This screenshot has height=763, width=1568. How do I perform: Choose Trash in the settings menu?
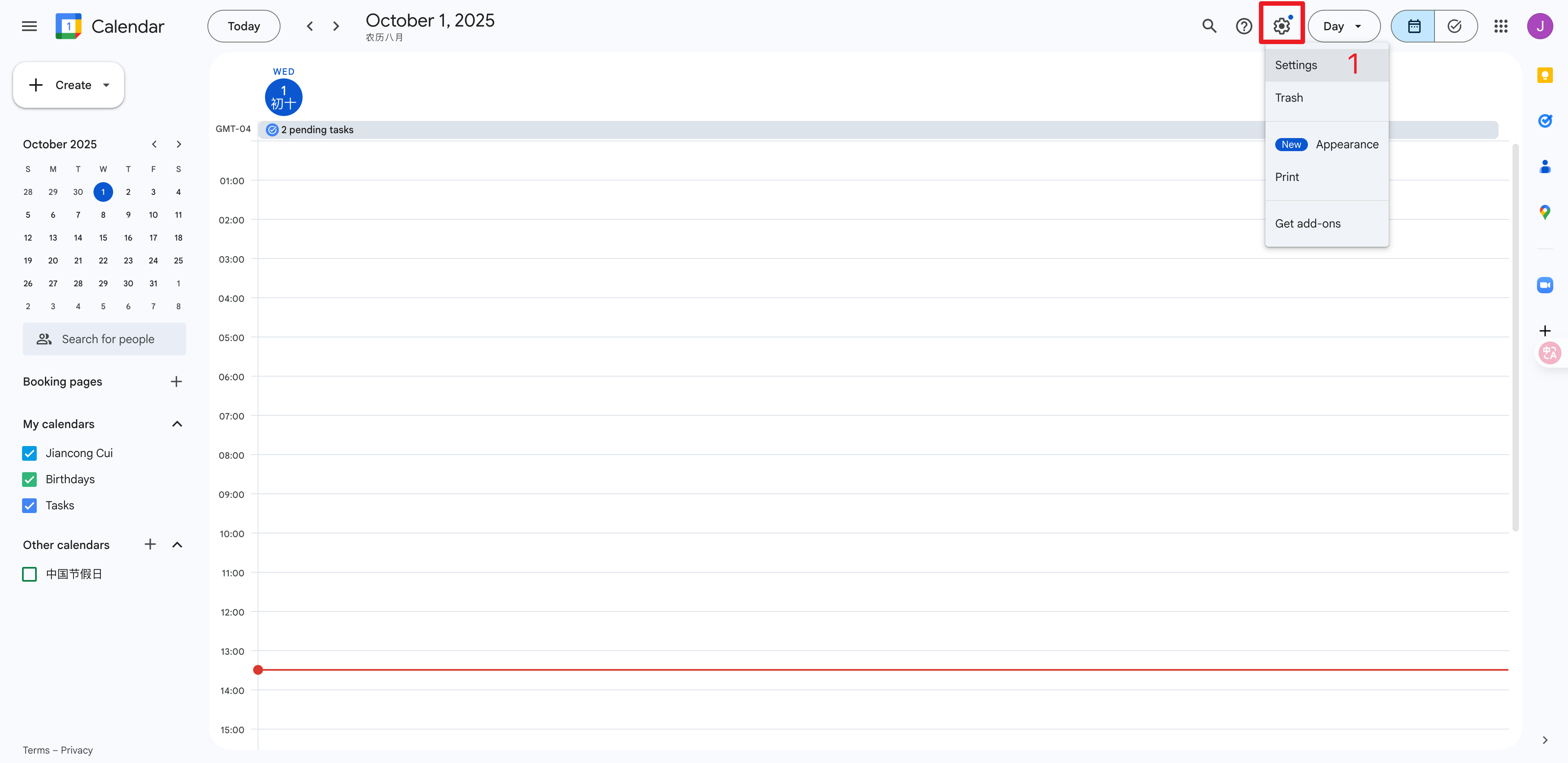point(1289,98)
